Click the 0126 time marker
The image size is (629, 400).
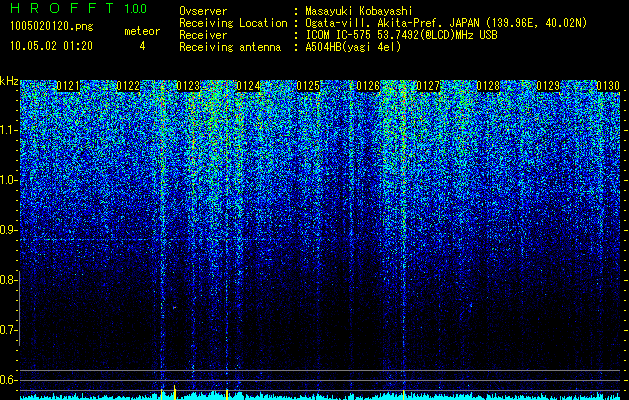pos(368,86)
